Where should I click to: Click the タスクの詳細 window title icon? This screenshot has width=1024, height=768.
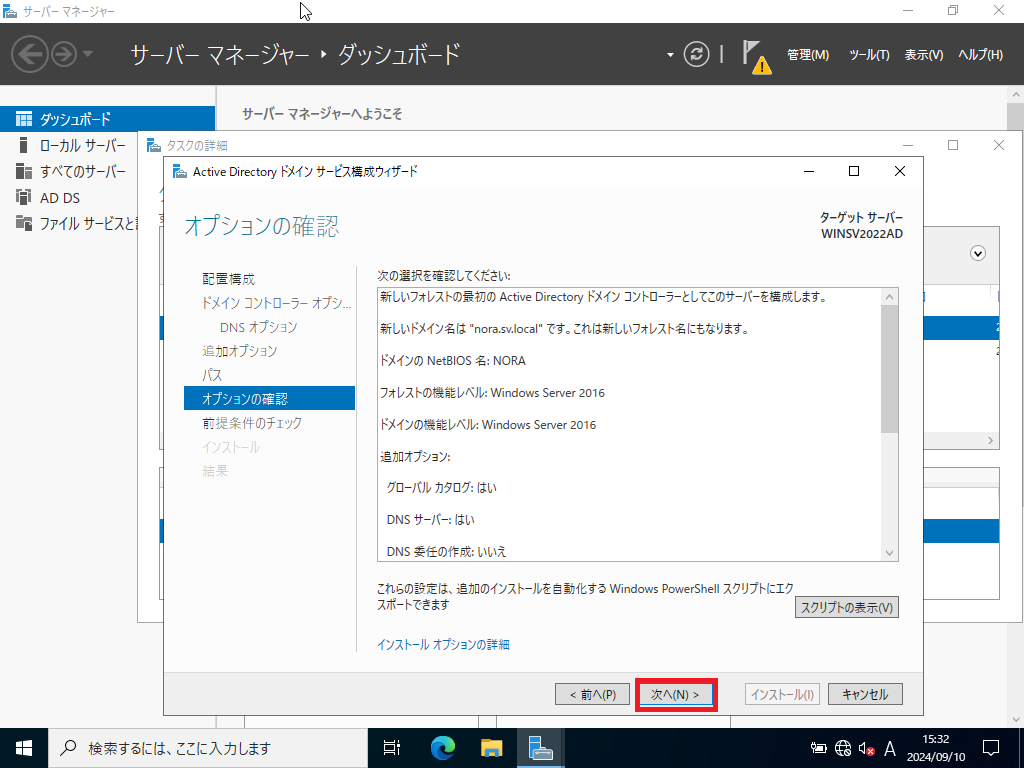[153, 145]
